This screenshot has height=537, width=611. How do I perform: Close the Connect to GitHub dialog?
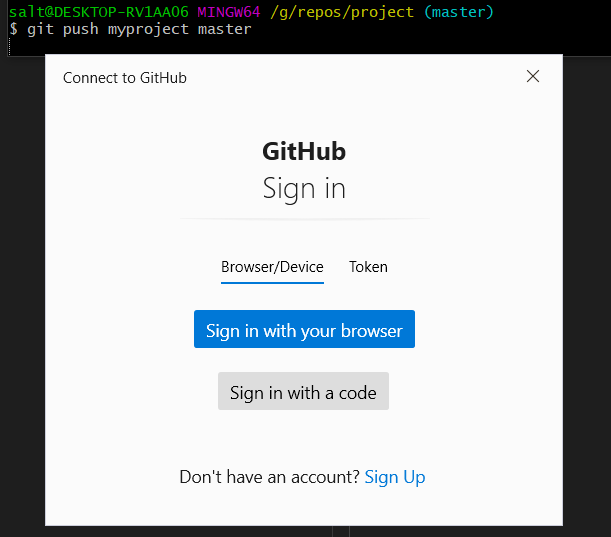point(533,76)
